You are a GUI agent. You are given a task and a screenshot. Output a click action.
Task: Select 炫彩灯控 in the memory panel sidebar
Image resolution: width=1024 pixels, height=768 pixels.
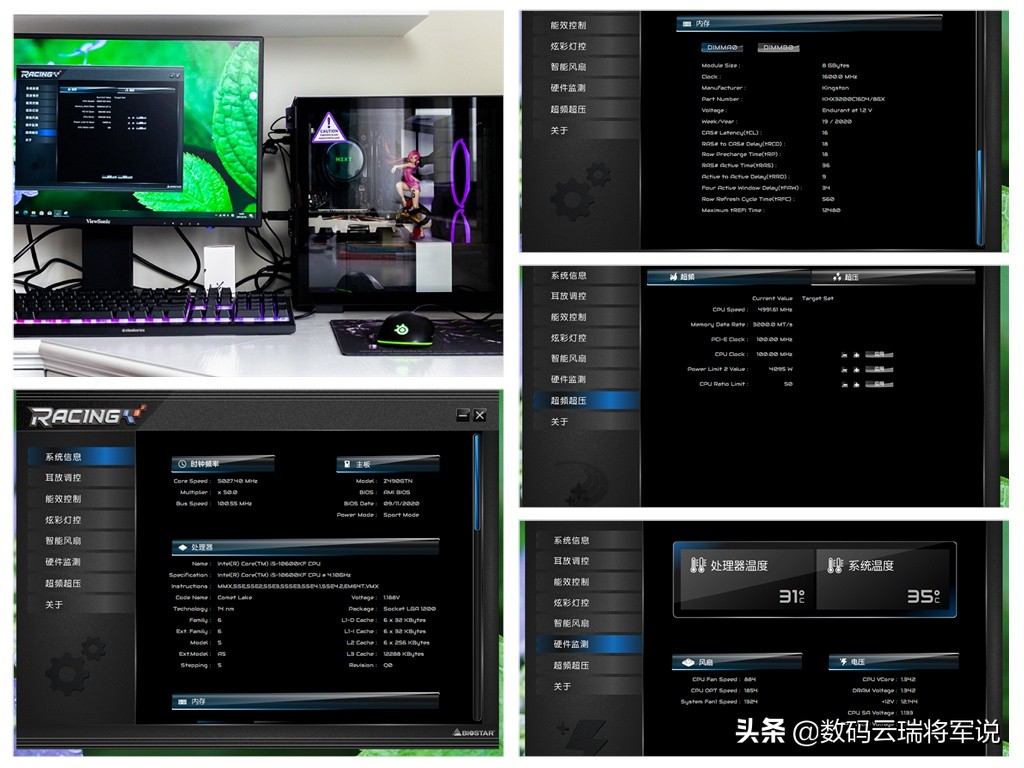[585, 46]
